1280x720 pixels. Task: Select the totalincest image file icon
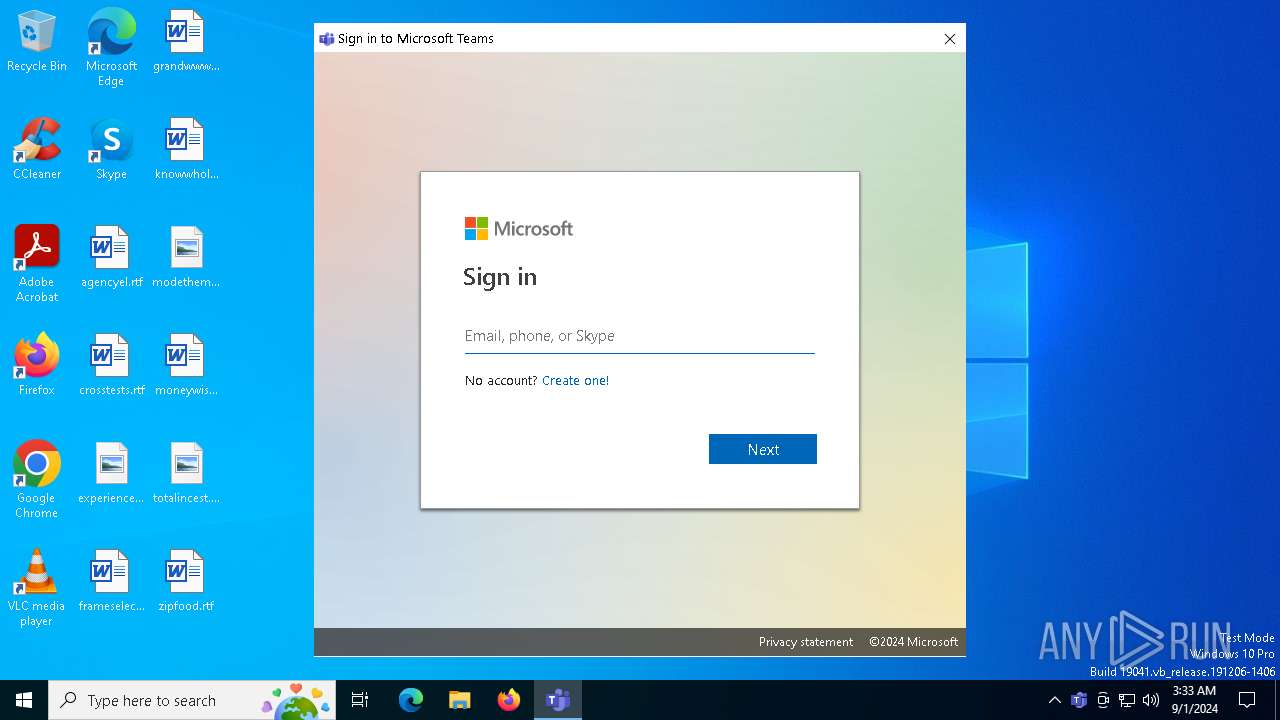click(x=186, y=474)
